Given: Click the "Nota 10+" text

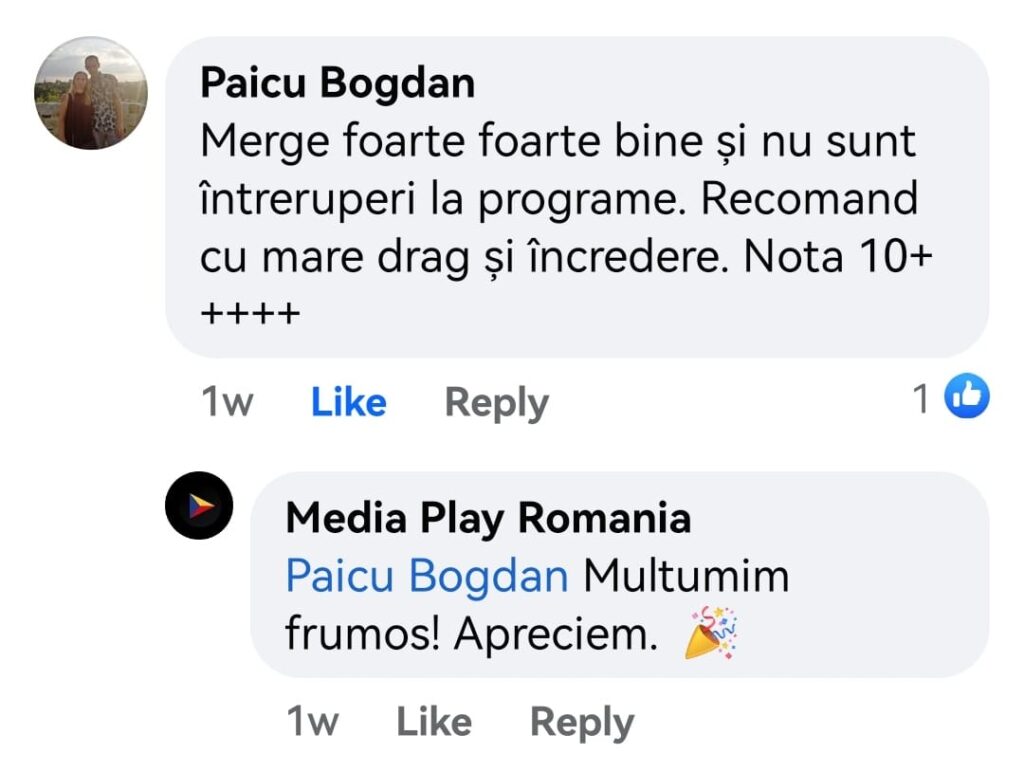Looking at the screenshot, I should click(838, 258).
